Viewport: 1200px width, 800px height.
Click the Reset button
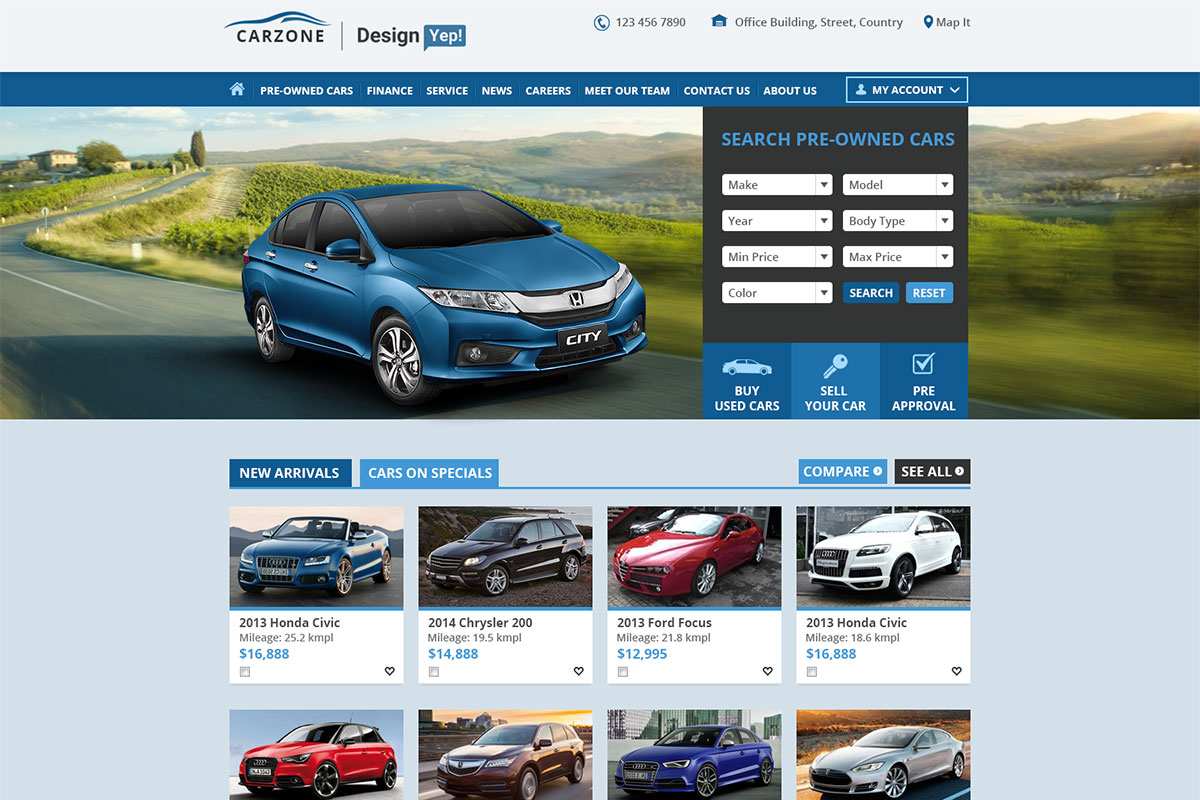[x=929, y=293]
